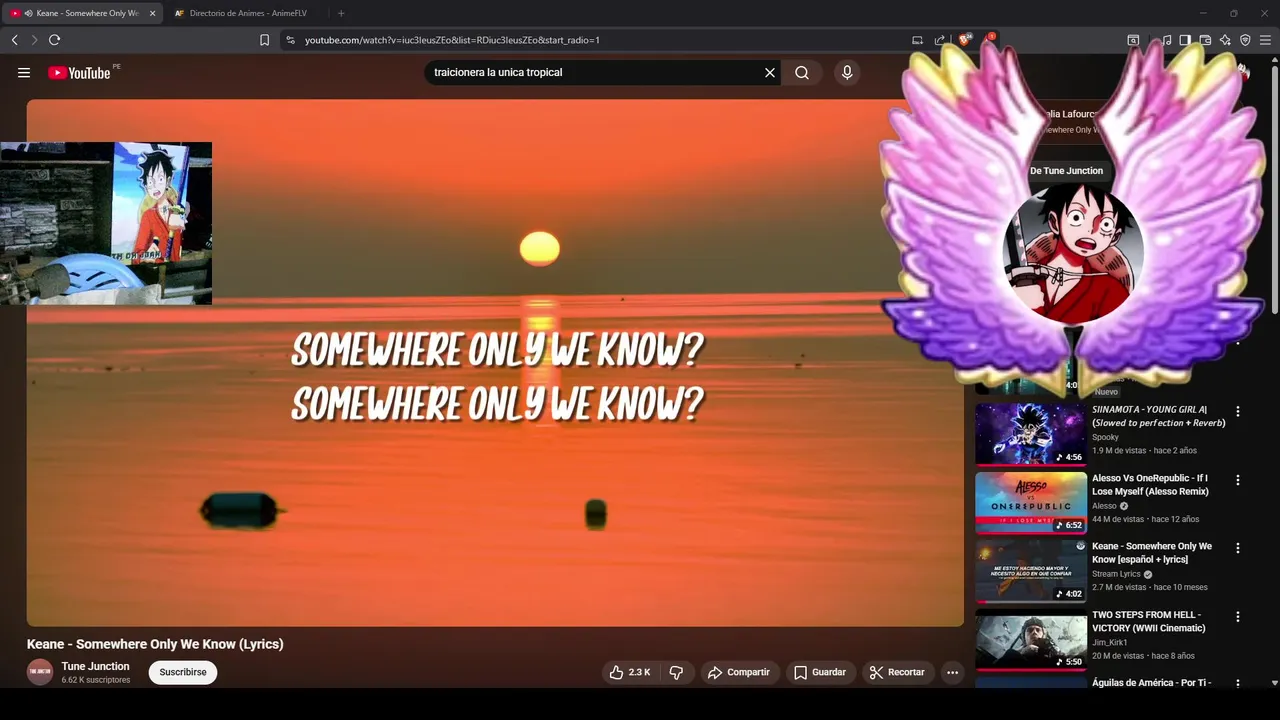Open site settings icon beside the URL
Image resolution: width=1280 pixels, height=720 pixels.
[x=290, y=40]
